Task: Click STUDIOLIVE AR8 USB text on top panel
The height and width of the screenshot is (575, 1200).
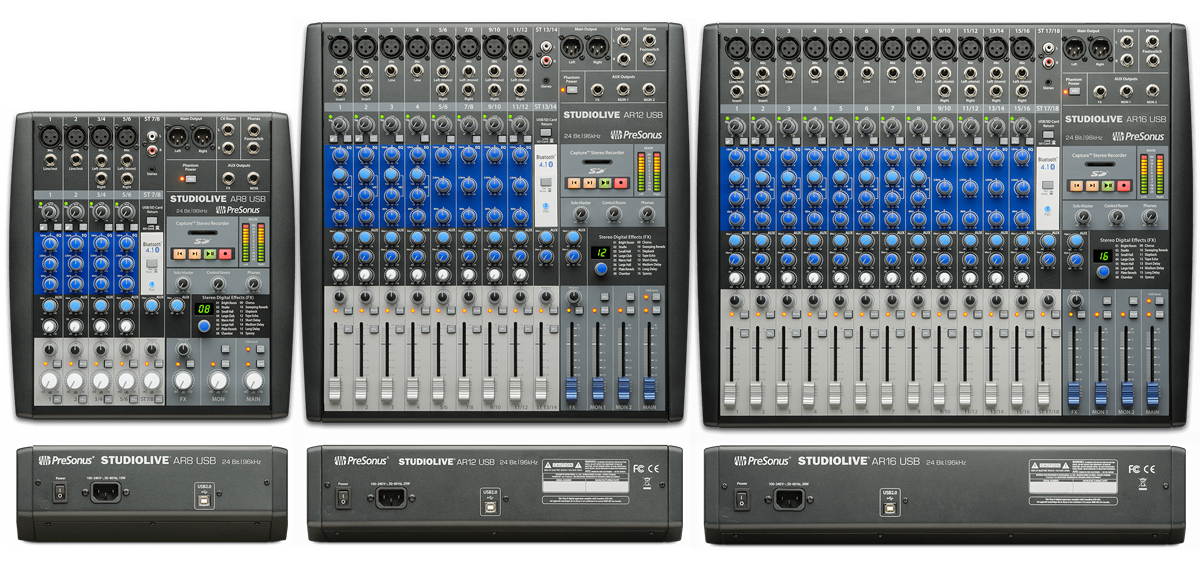Action: click(x=218, y=199)
